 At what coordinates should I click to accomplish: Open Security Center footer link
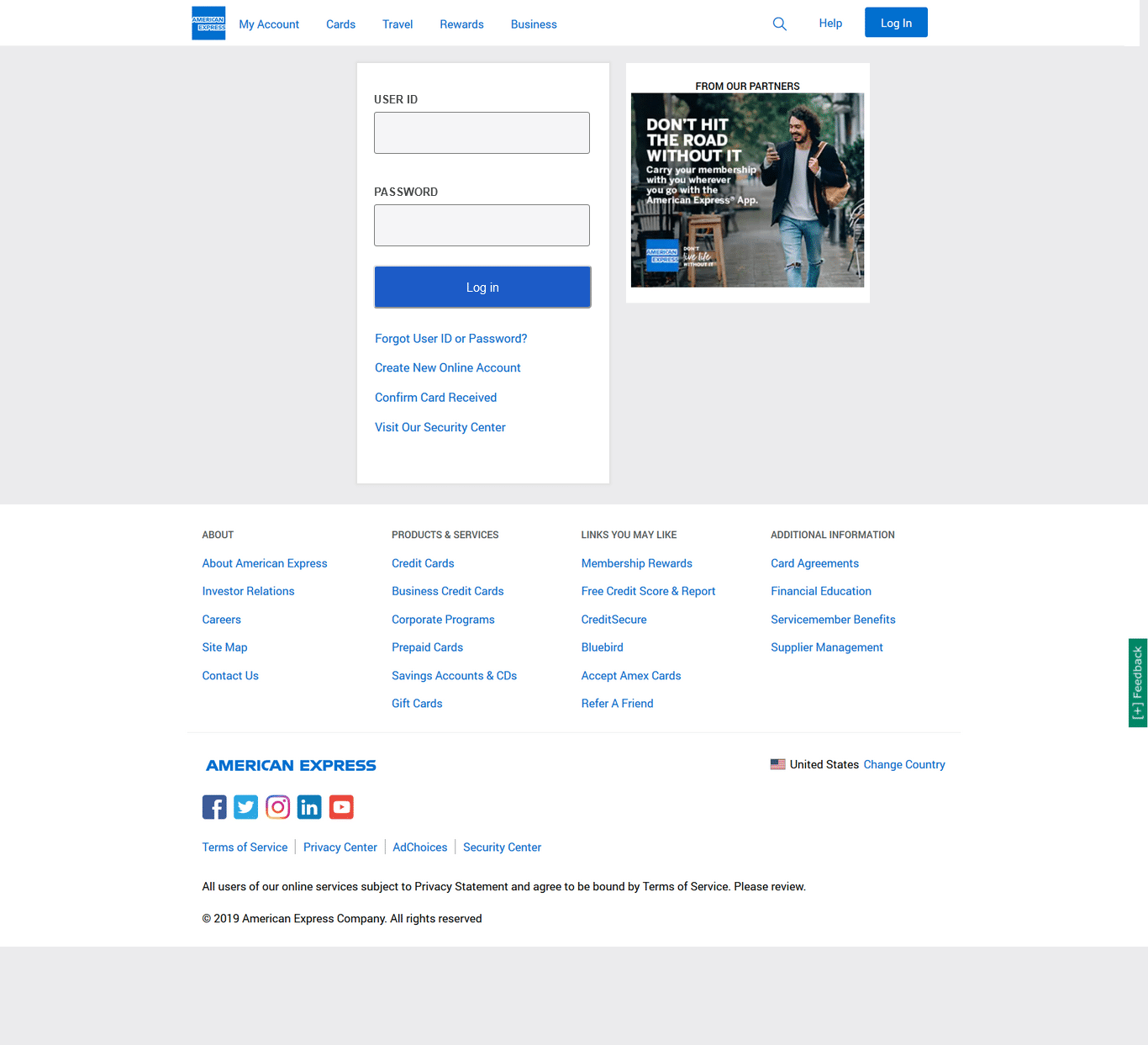coord(502,847)
